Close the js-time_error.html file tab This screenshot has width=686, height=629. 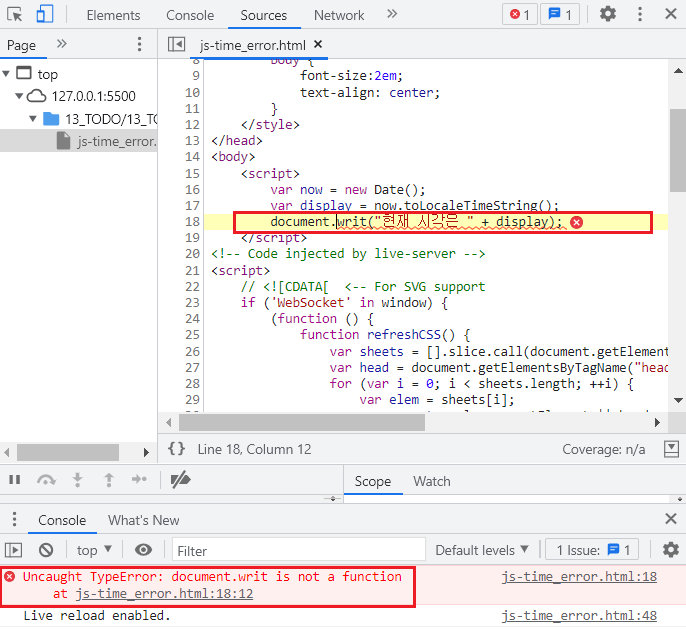[318, 45]
